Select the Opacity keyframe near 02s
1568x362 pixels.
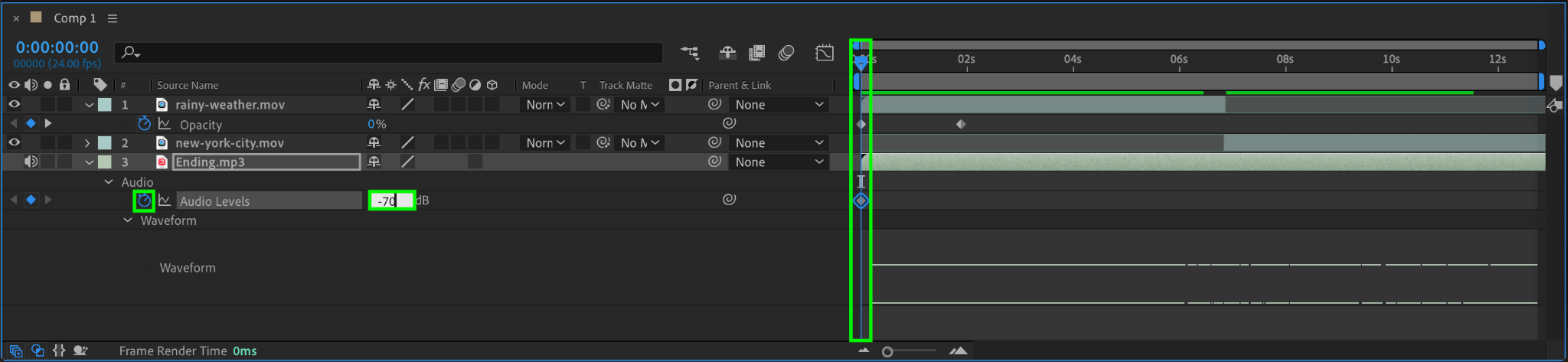click(961, 124)
